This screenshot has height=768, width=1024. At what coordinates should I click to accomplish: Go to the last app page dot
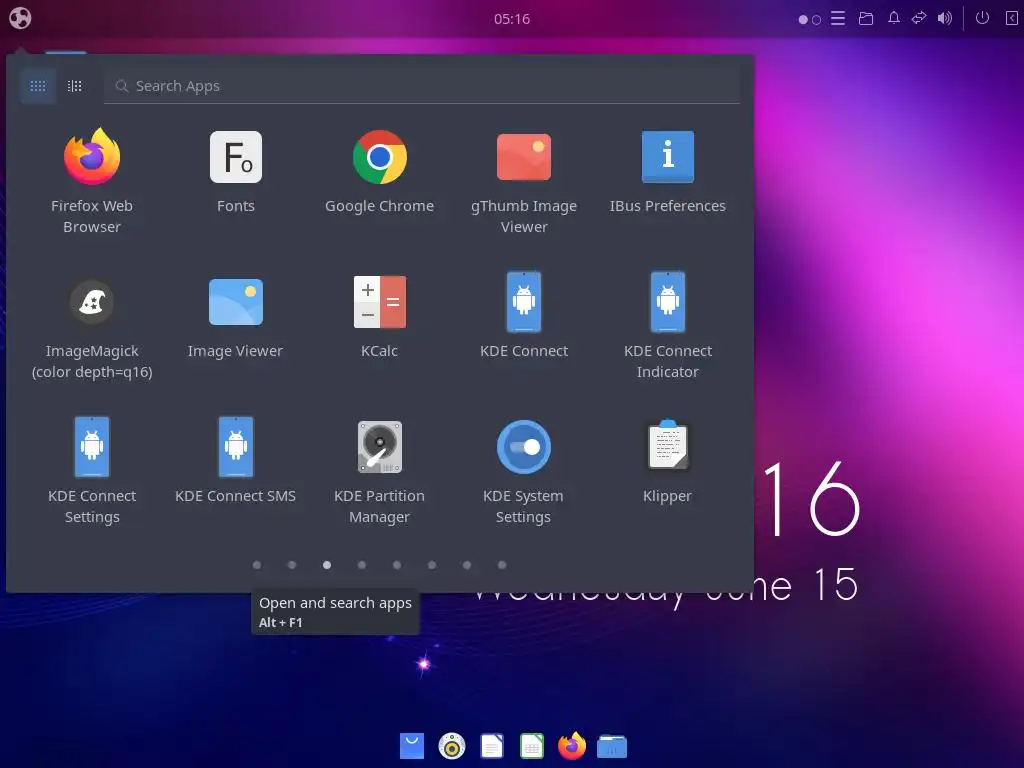pos(502,565)
